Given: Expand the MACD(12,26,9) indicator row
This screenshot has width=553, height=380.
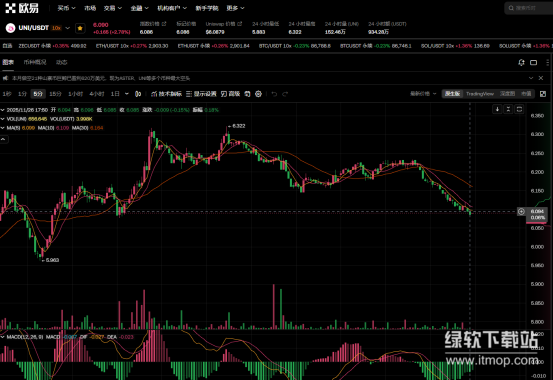Looking at the screenshot, I should (x=2, y=337).
